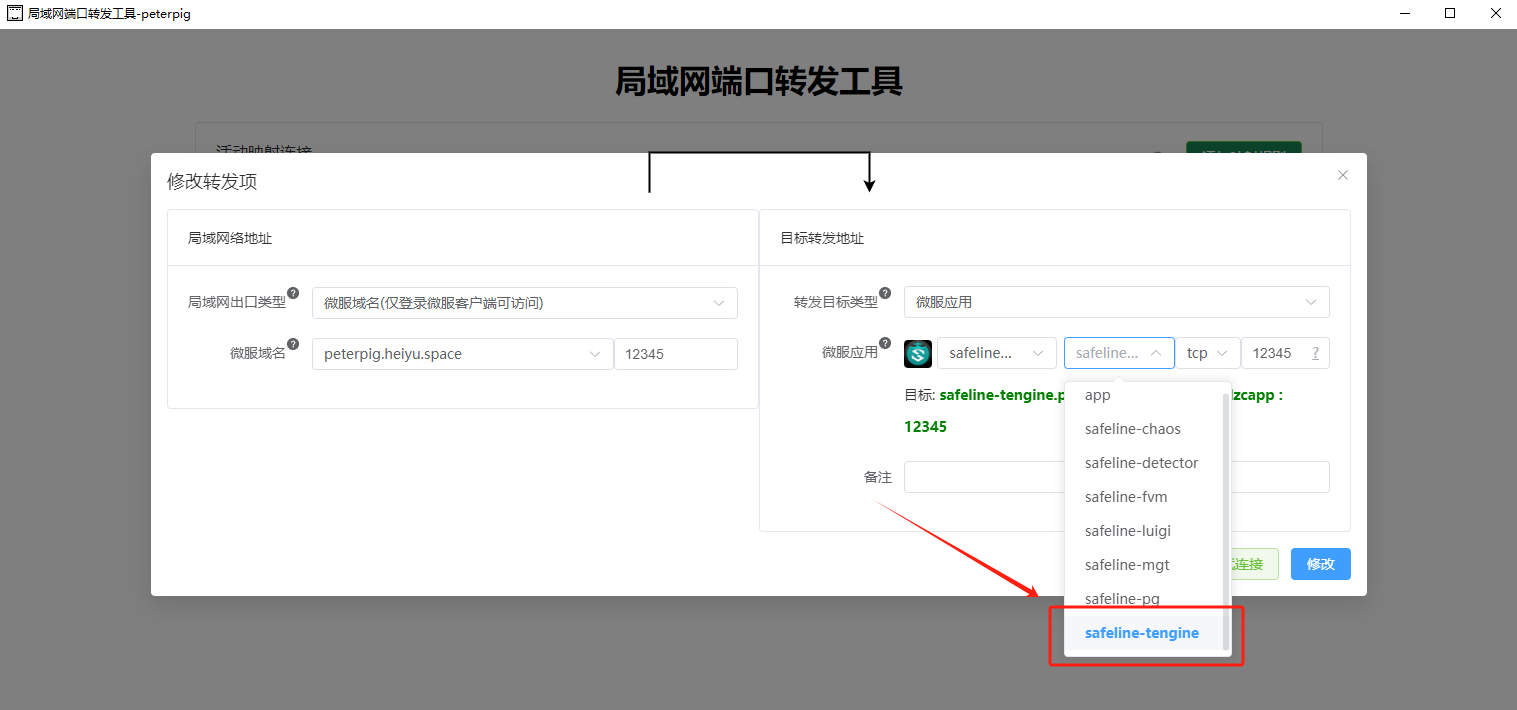Click the target port field showing 12345
Image resolution: width=1517 pixels, height=710 pixels.
[x=1285, y=353]
